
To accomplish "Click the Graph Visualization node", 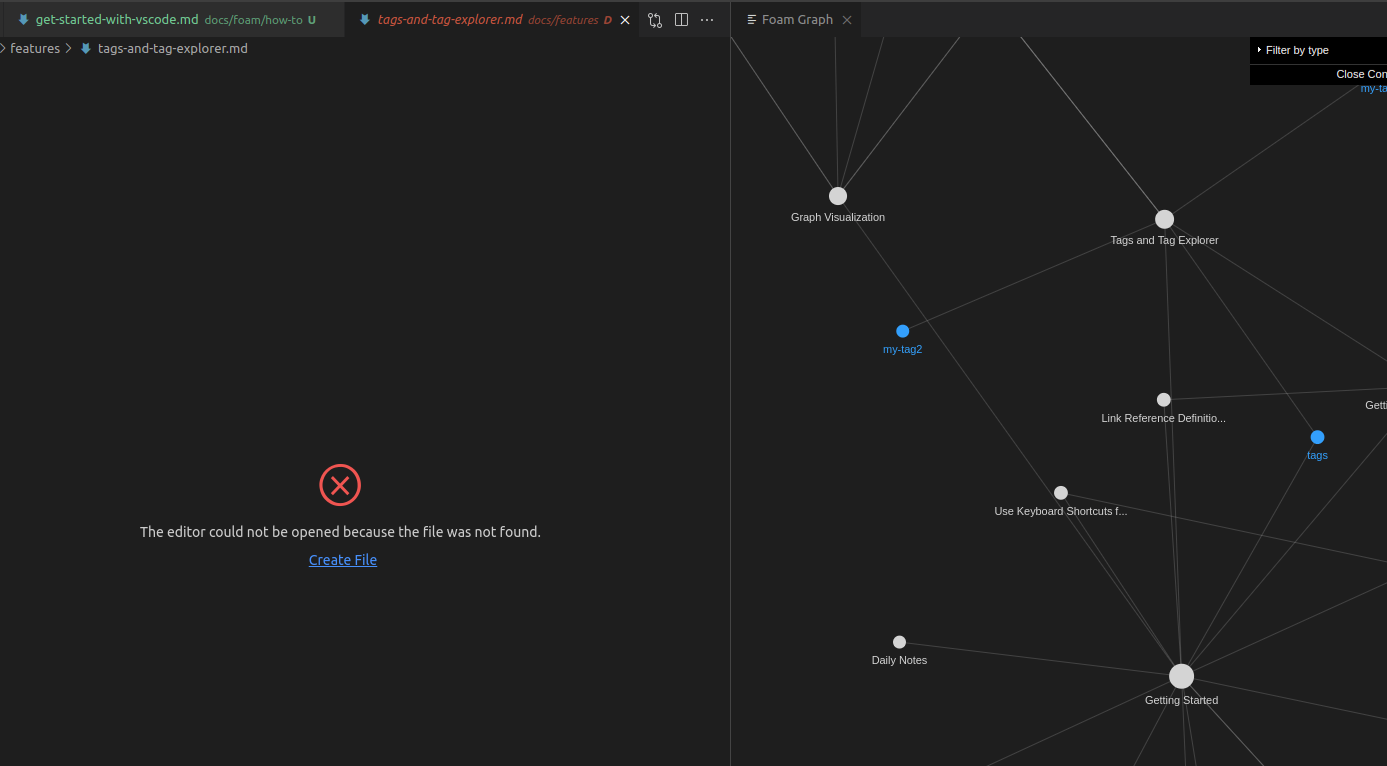I will pyautogui.click(x=837, y=195).
